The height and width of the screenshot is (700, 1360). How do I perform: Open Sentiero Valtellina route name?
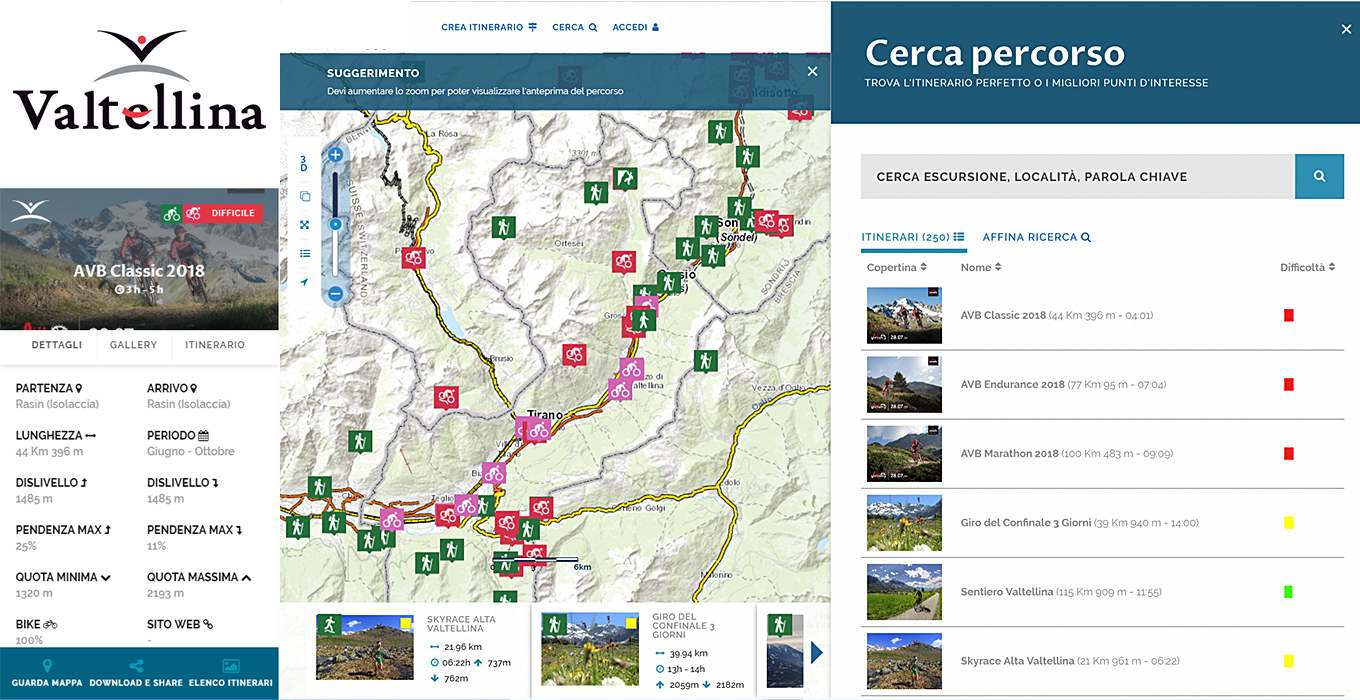(1007, 591)
